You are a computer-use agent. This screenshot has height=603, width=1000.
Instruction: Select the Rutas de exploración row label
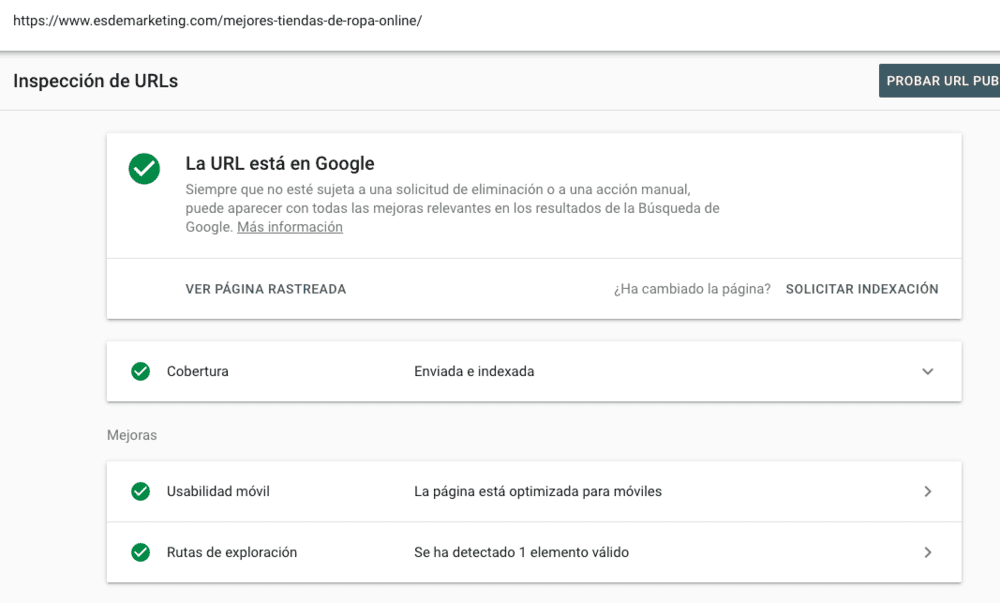(231, 552)
